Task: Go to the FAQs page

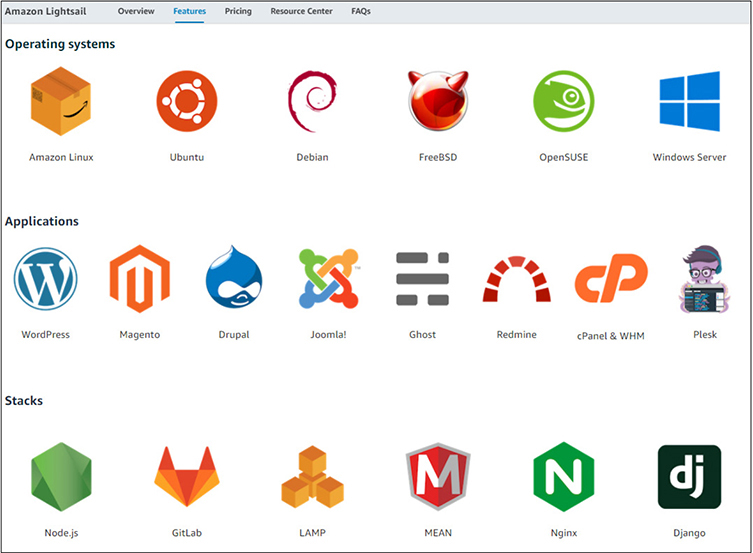Action: pyautogui.click(x=361, y=11)
